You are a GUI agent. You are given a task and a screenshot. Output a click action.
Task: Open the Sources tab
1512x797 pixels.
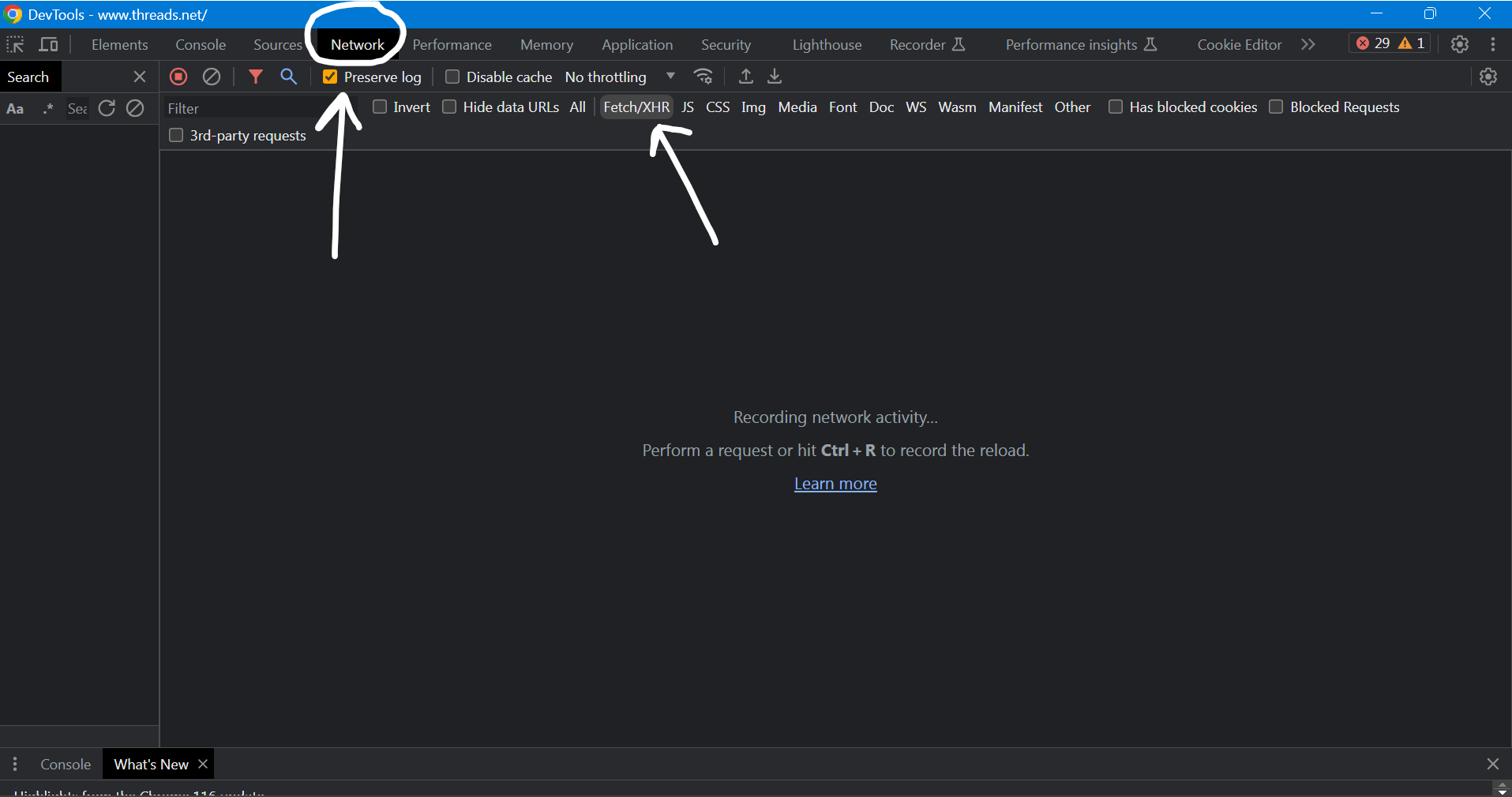click(277, 44)
